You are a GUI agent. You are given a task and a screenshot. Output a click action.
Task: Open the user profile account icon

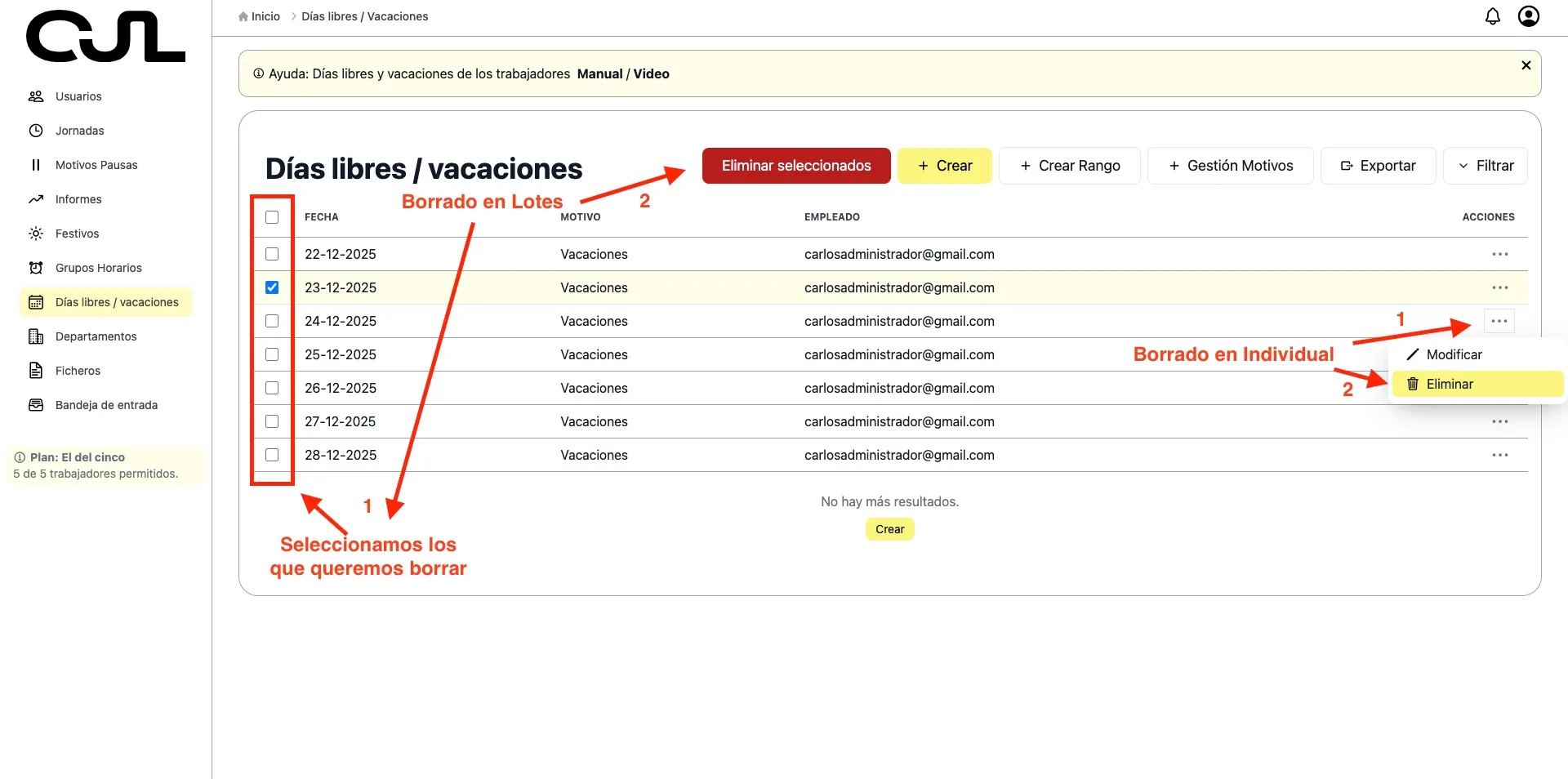1528,16
